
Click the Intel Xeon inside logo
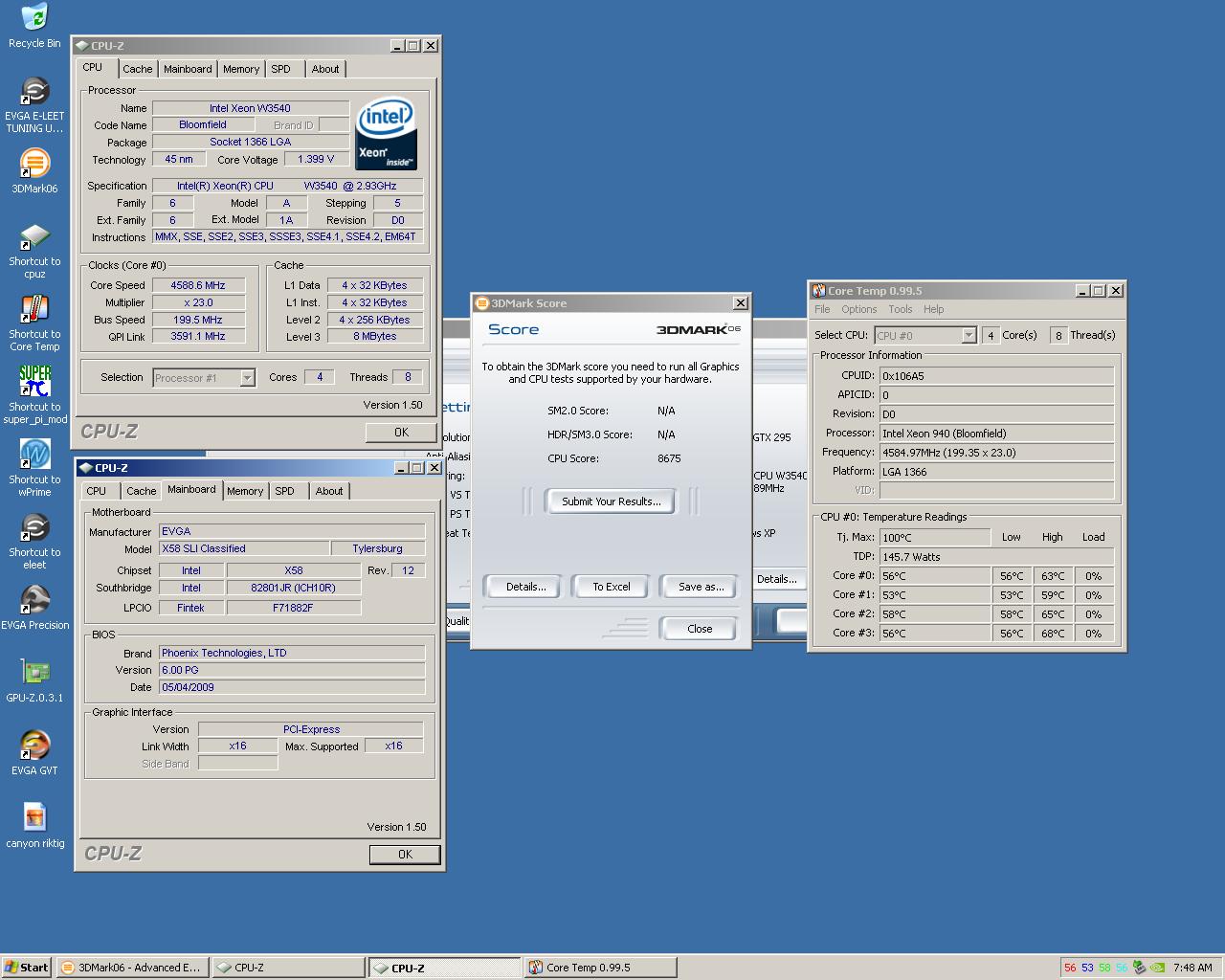pyautogui.click(x=386, y=134)
